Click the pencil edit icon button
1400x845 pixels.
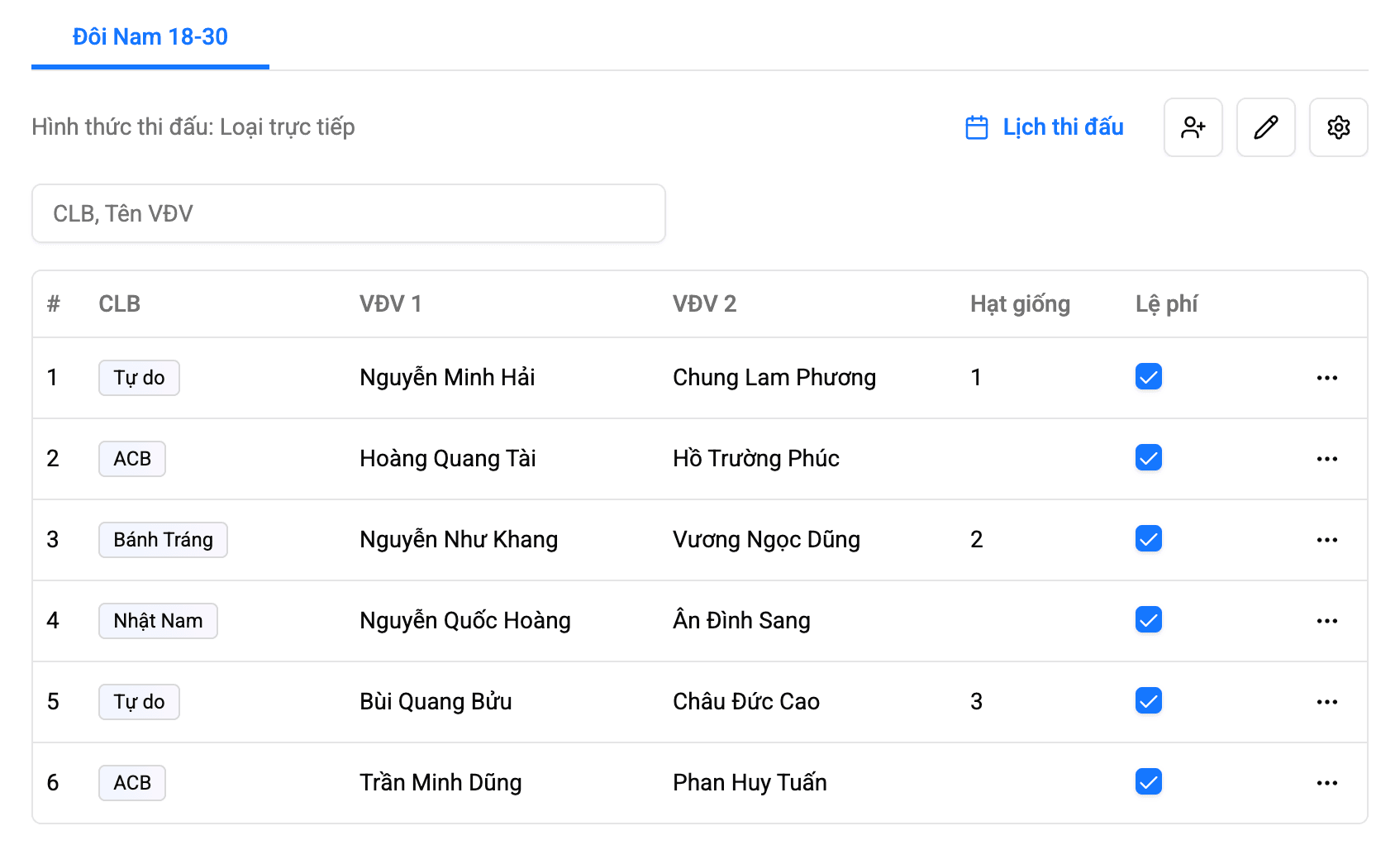click(1265, 127)
